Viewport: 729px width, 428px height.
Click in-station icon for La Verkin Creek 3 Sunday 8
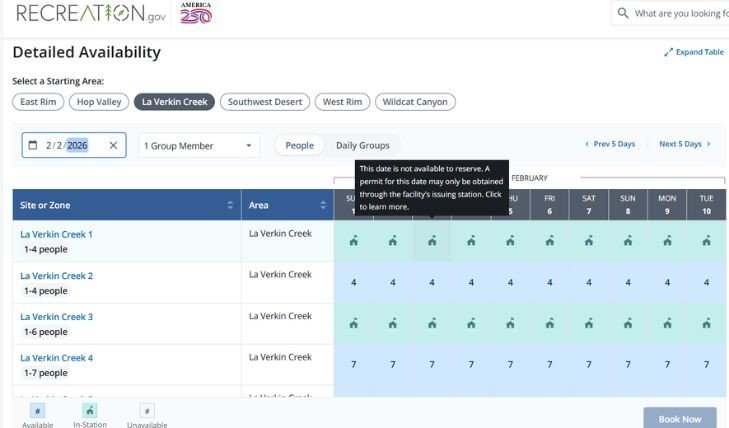627,323
